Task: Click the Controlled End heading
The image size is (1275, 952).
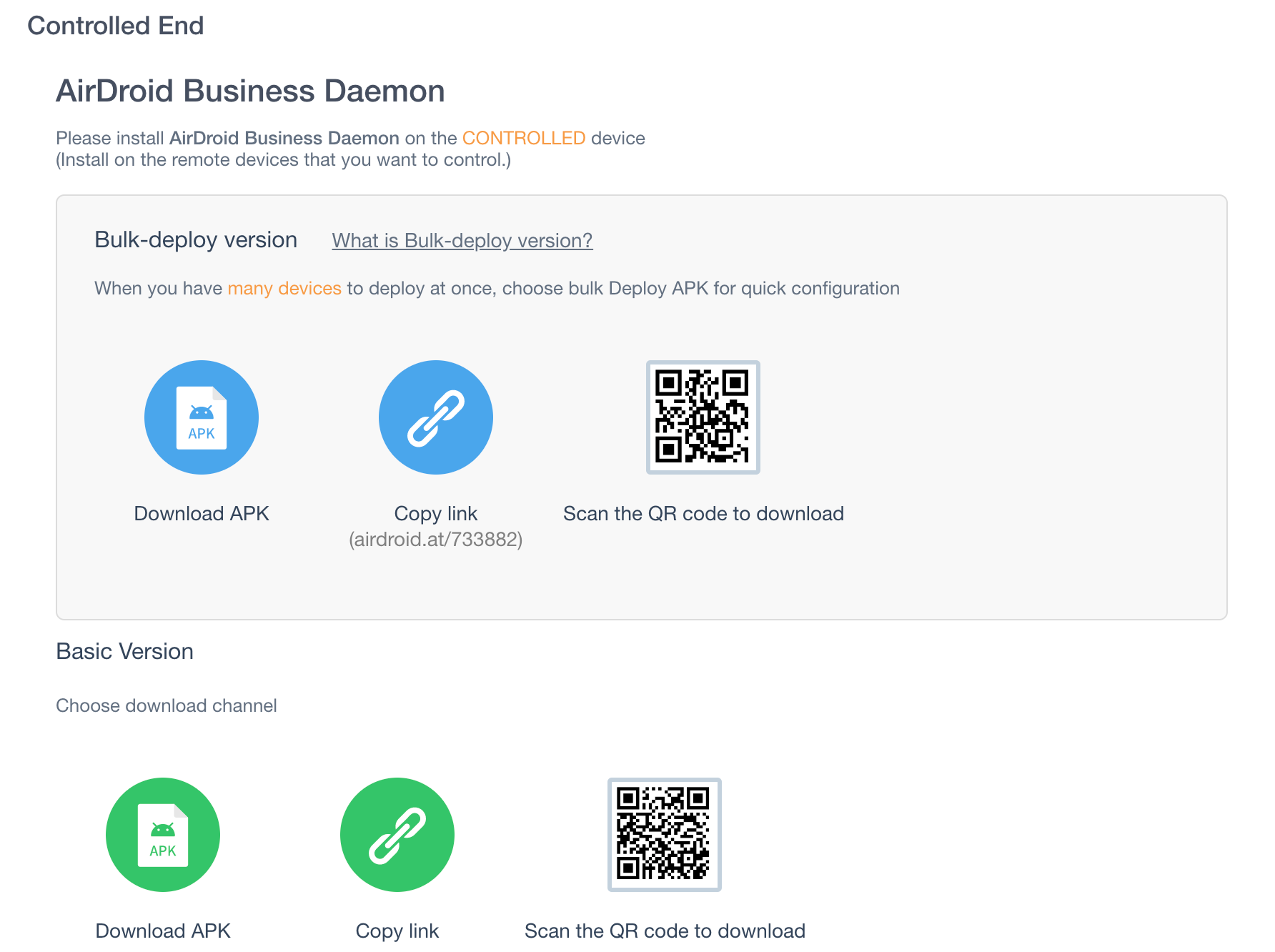Action: tap(116, 26)
